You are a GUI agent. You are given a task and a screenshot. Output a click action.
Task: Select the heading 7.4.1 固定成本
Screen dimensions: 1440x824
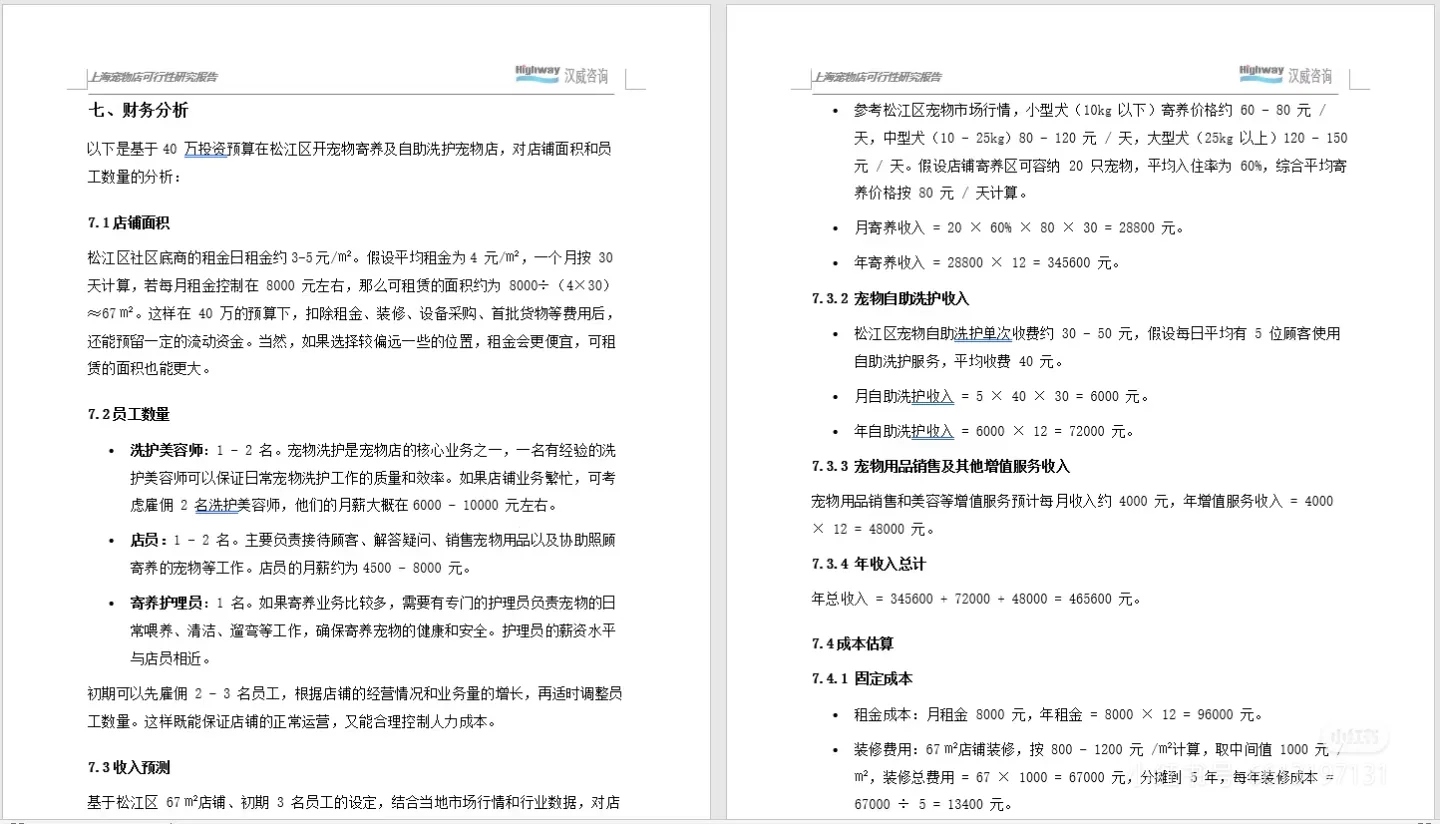coord(861,678)
